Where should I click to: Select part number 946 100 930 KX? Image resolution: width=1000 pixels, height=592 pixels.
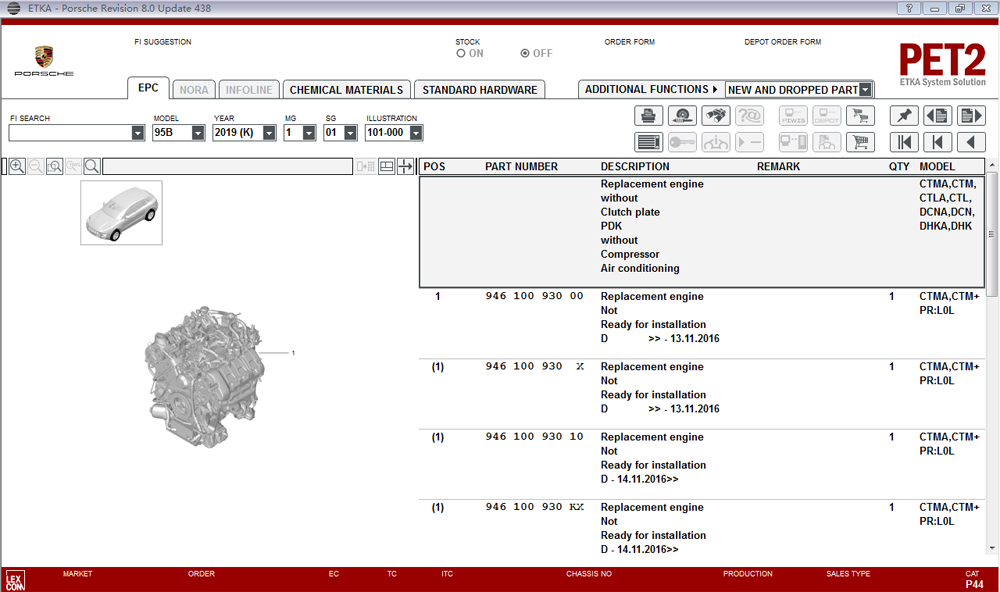coord(534,507)
